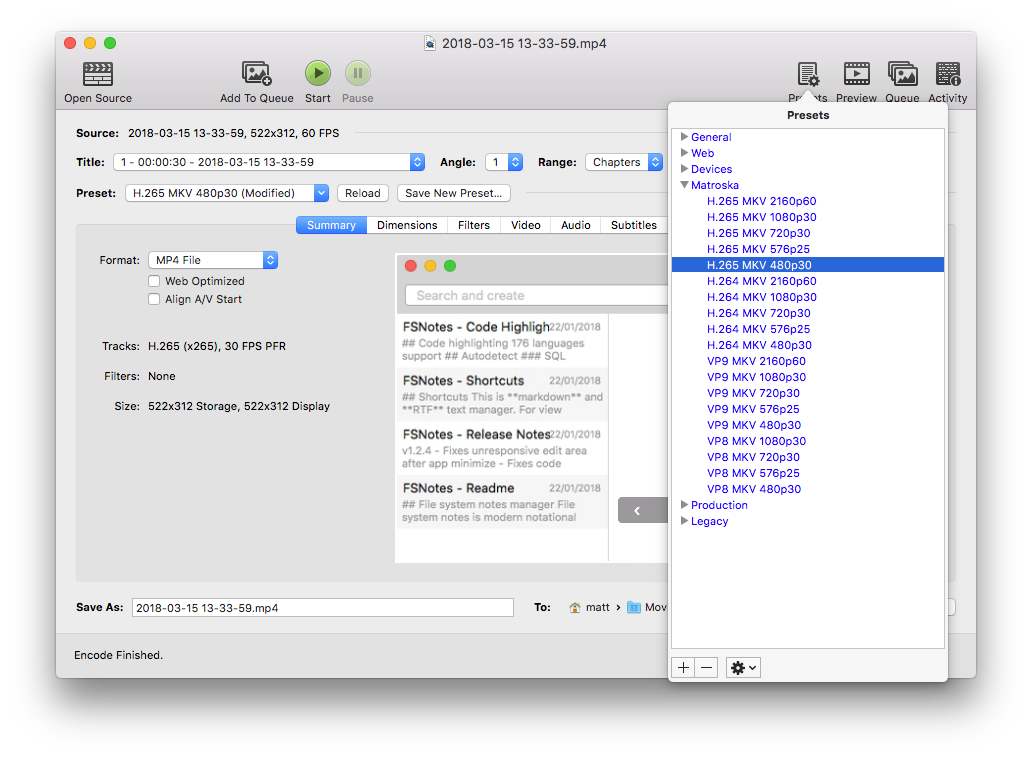Open the presets gear action menu
Viewport: 1032px width, 758px height.
pyautogui.click(x=743, y=668)
